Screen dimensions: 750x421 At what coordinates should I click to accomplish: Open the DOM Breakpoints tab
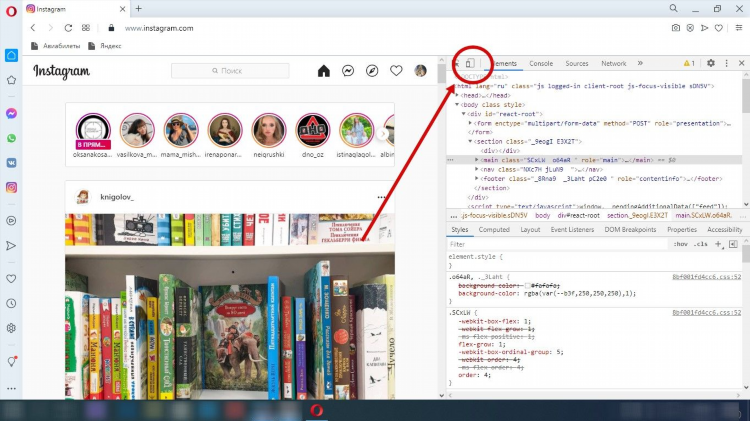[630, 230]
